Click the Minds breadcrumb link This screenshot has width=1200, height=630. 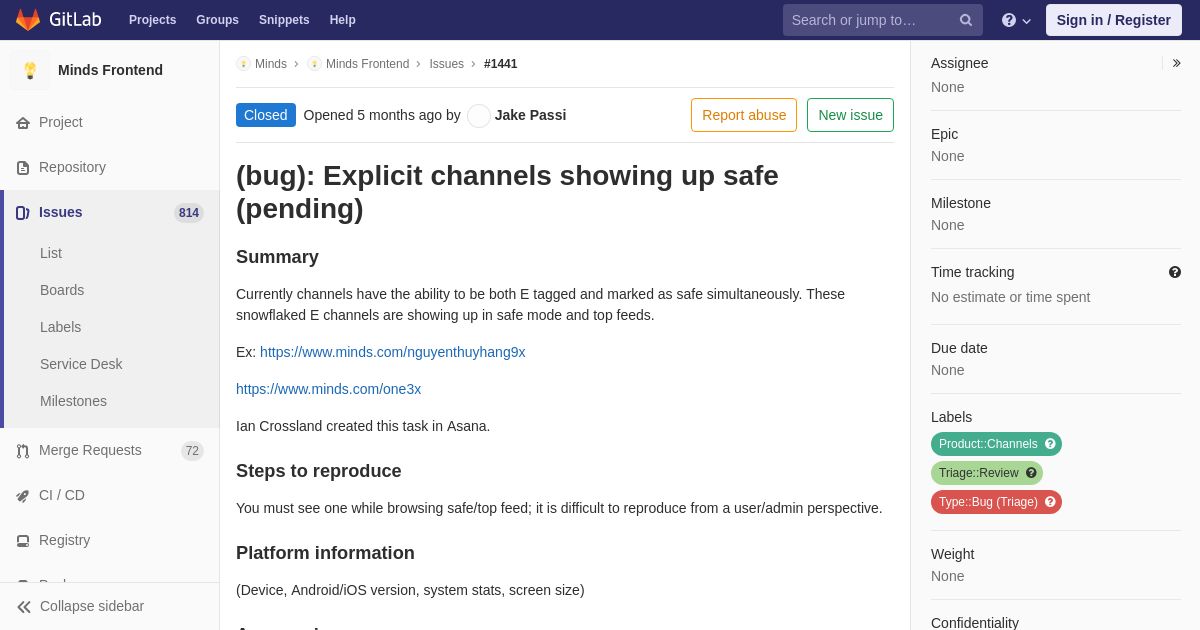[271, 64]
